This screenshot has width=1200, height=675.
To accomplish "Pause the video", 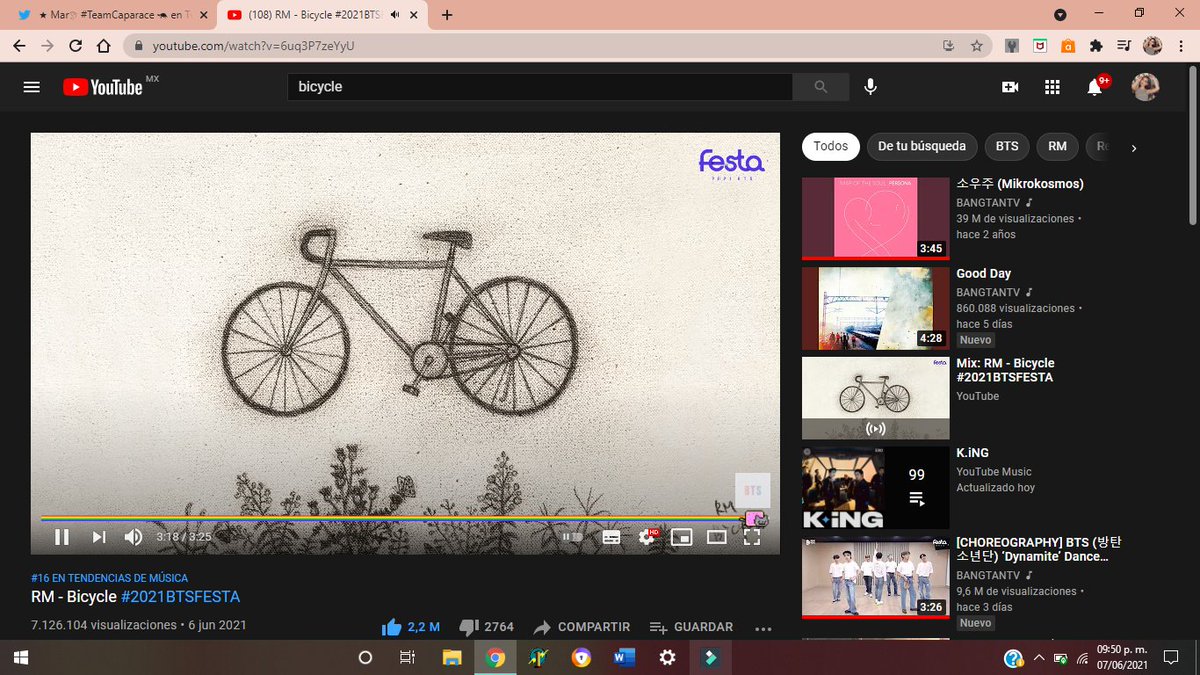I will (62, 537).
